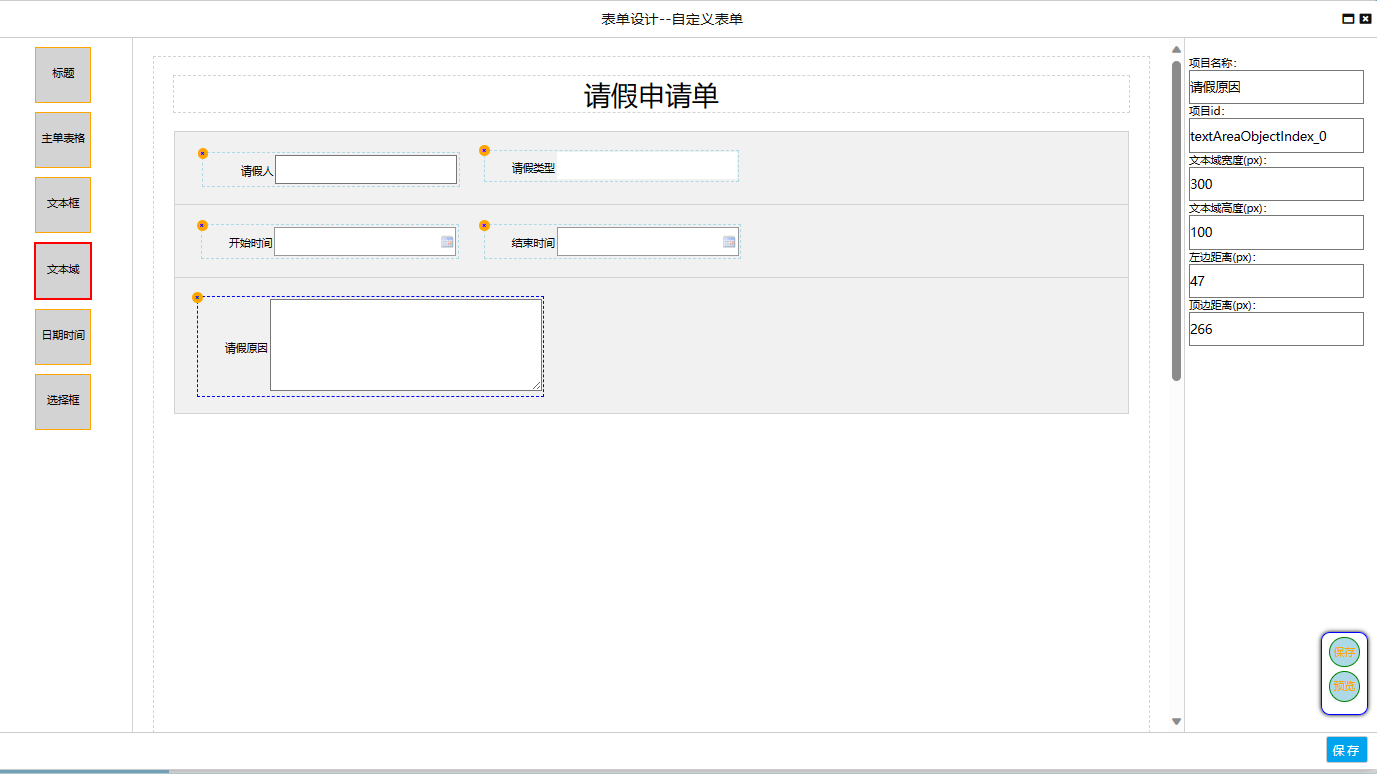Click inside the 请假原因 text area
This screenshot has width=1377, height=774.
406,345
